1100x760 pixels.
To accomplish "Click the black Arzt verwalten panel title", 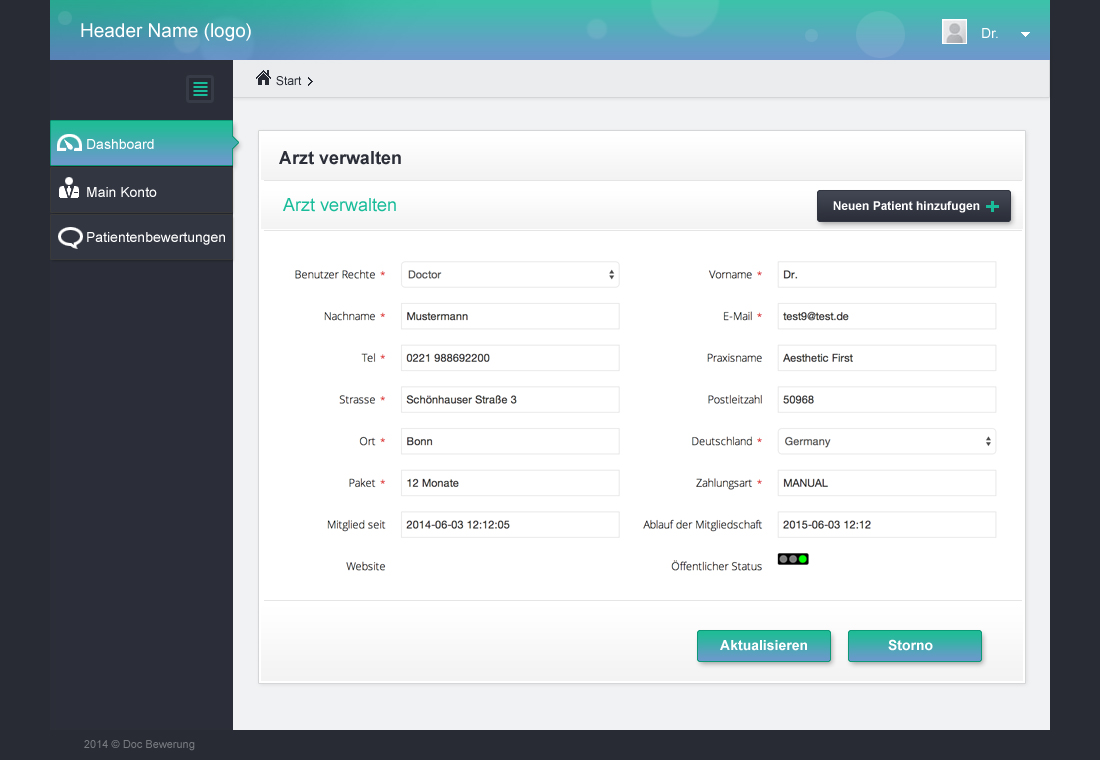I will (x=340, y=158).
